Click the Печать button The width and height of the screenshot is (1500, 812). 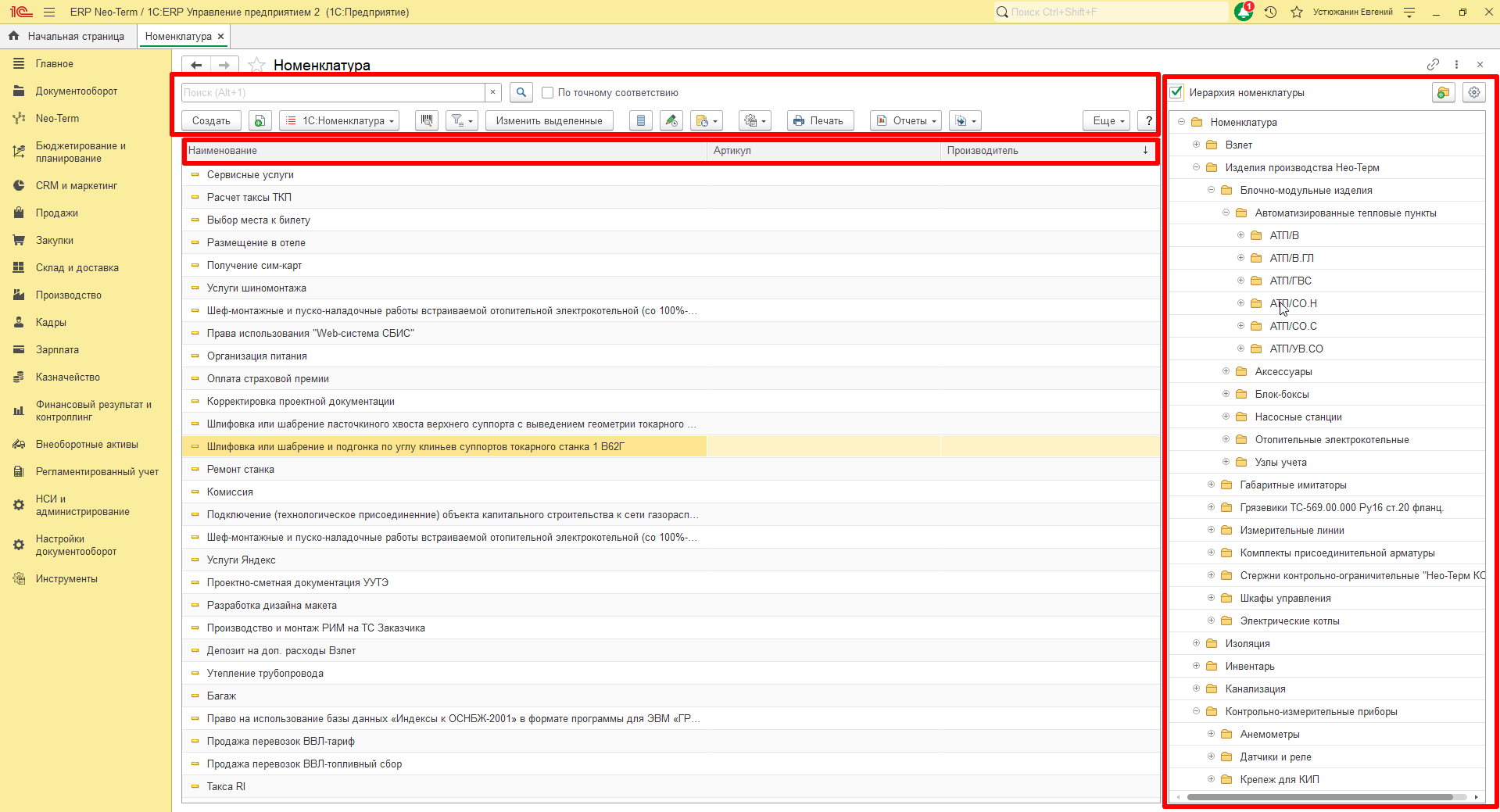pyautogui.click(x=820, y=120)
